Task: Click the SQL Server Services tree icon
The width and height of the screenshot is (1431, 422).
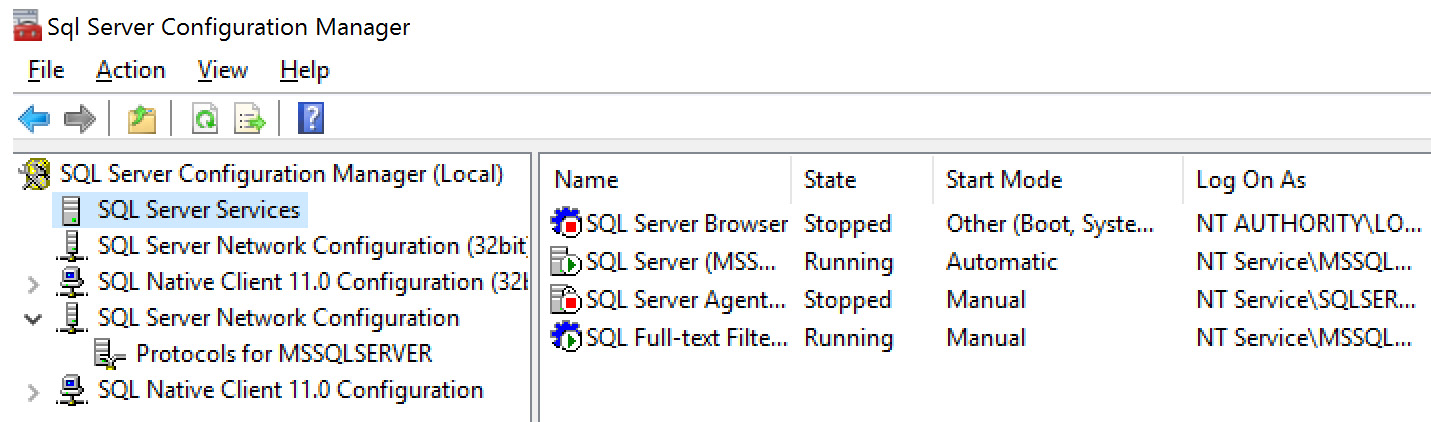Action: tap(71, 210)
